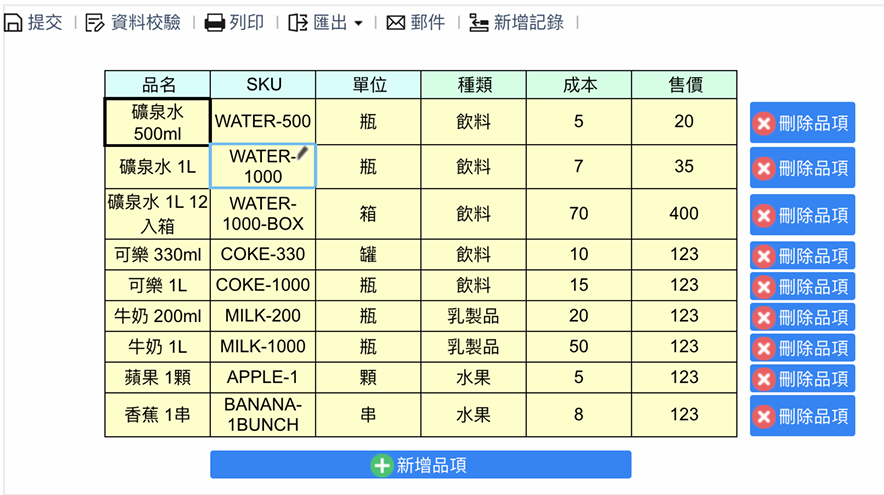Click the 匯出 export icon
The image size is (884, 495).
[x=297, y=23]
